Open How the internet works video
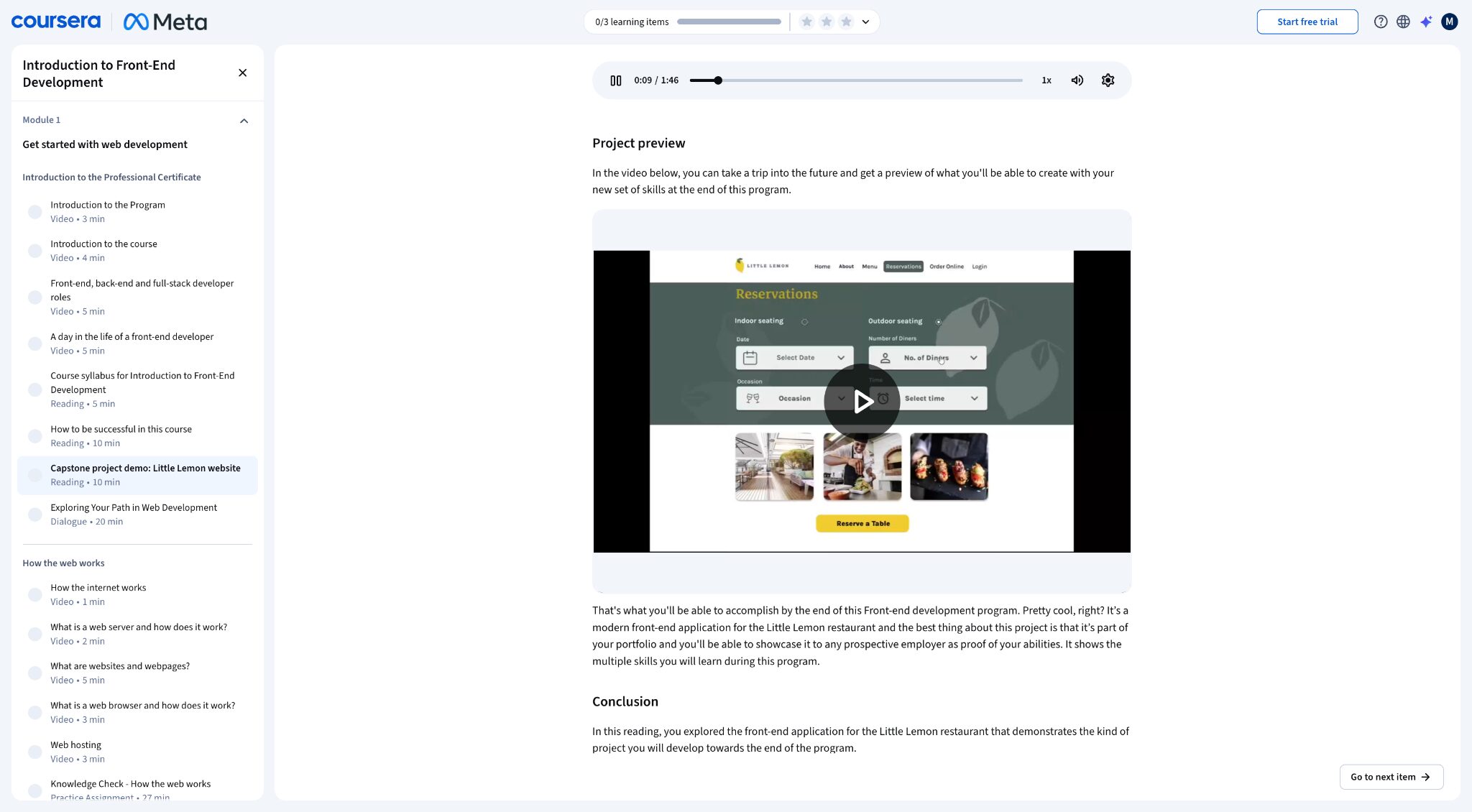This screenshot has height=812, width=1472. (x=137, y=594)
